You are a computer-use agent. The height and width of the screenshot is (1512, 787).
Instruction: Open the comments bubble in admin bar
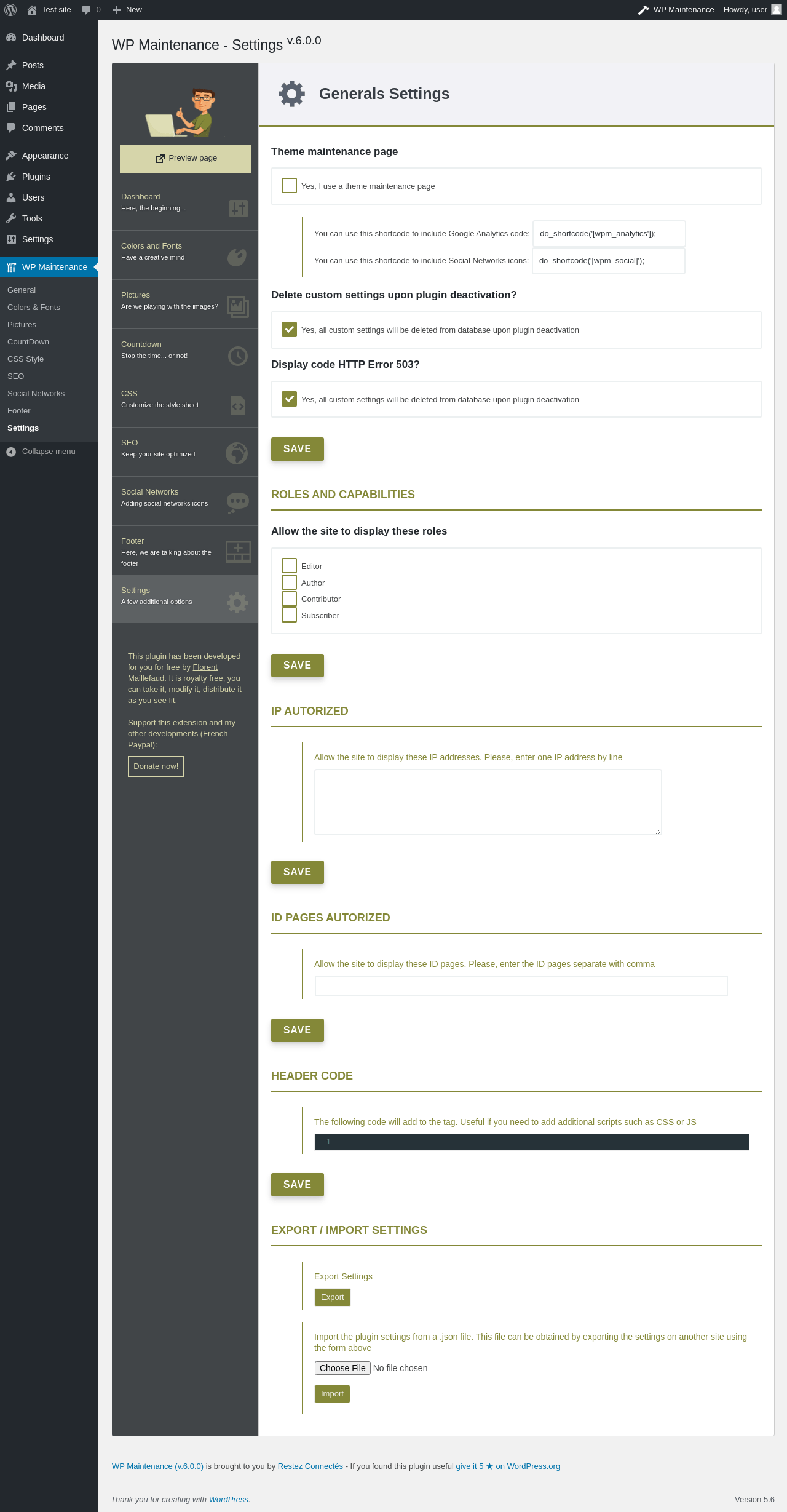coord(86,10)
